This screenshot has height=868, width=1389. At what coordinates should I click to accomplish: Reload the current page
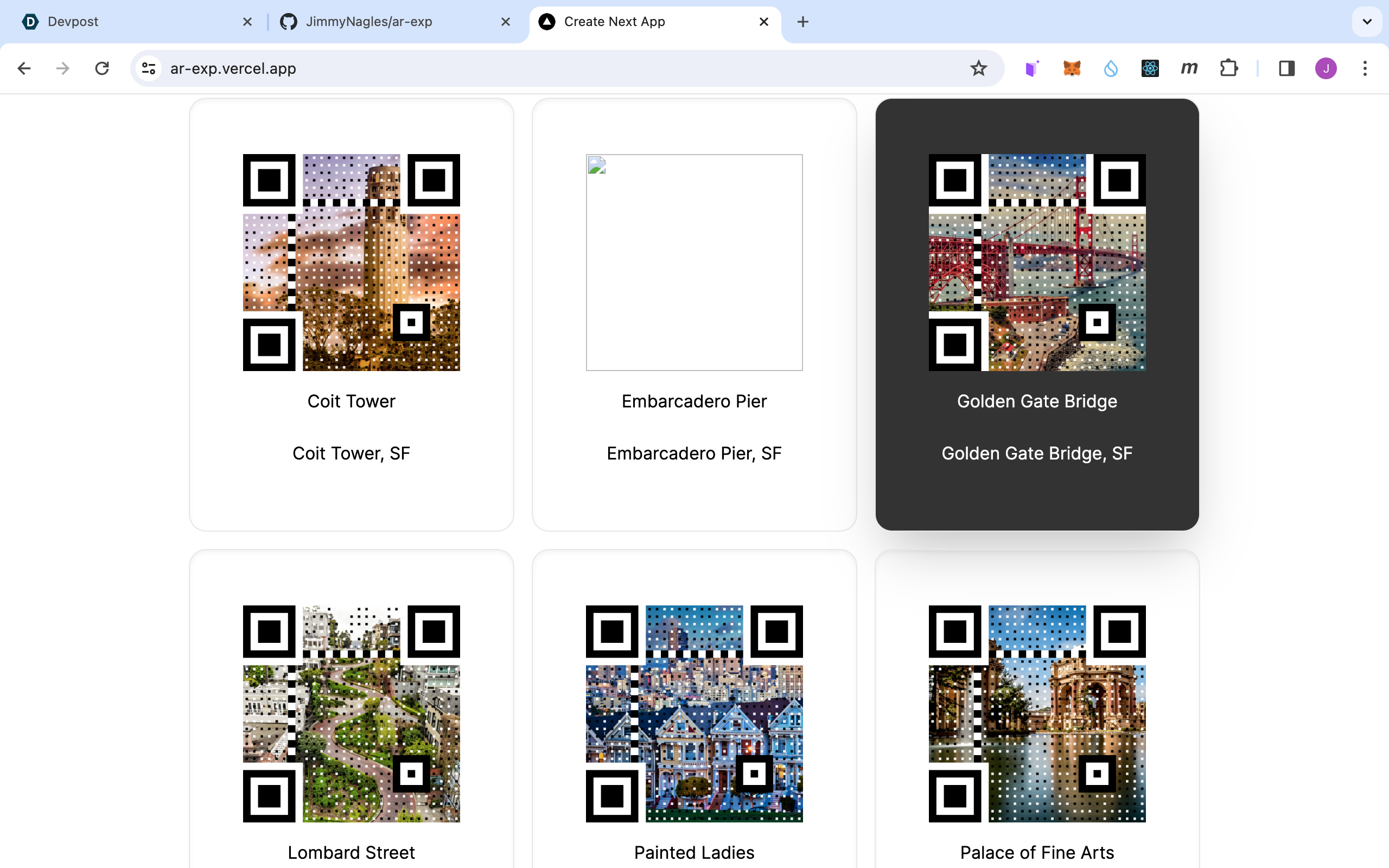coord(102,68)
